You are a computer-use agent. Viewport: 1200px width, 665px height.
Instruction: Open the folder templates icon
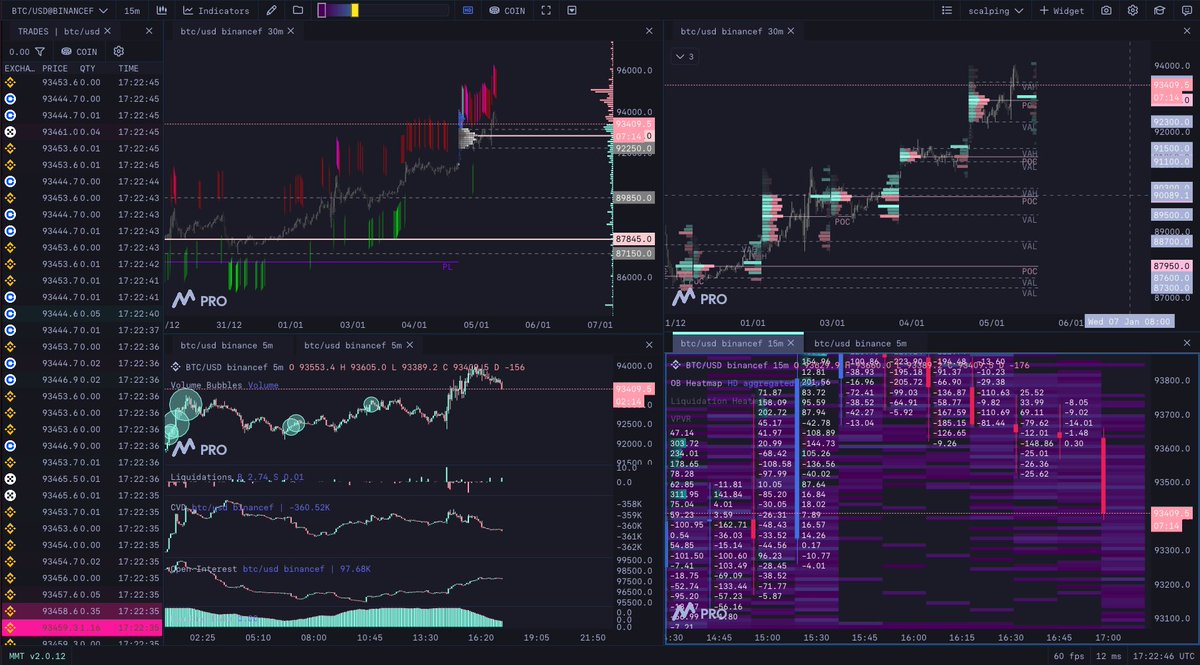click(x=298, y=10)
